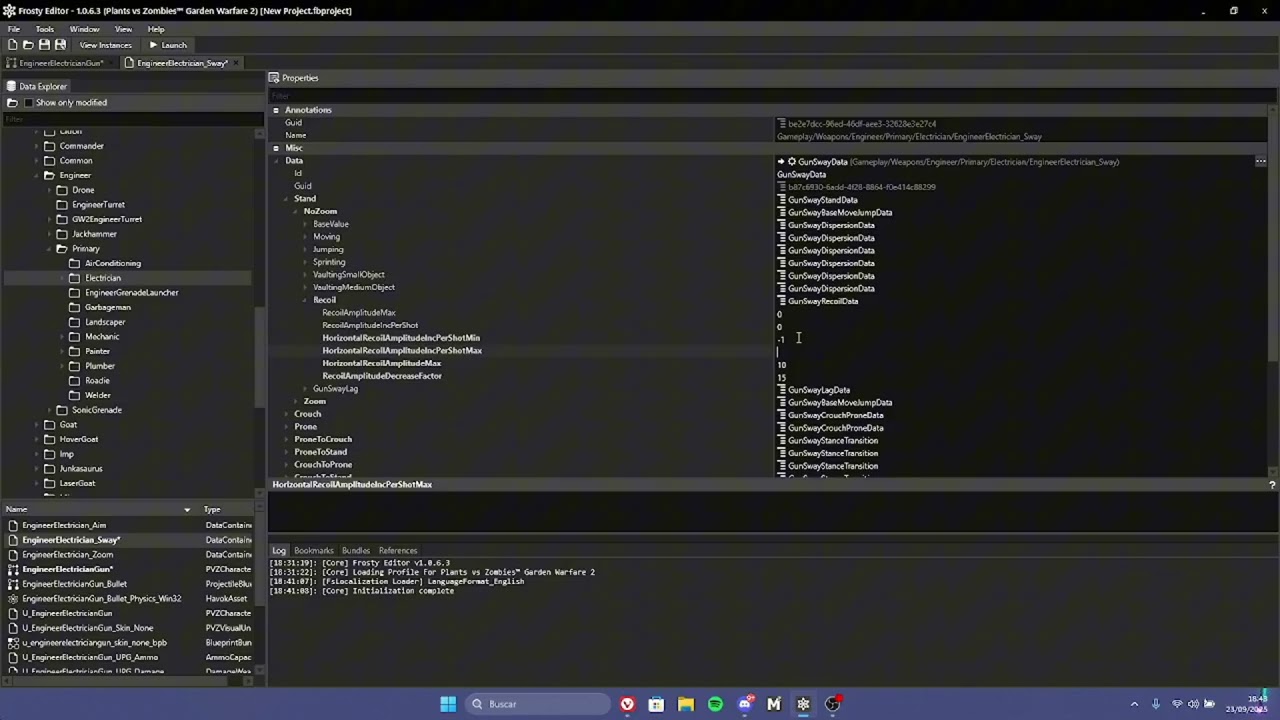Click the New Project toolbar icon
The height and width of the screenshot is (720, 1280).
click(x=12, y=45)
